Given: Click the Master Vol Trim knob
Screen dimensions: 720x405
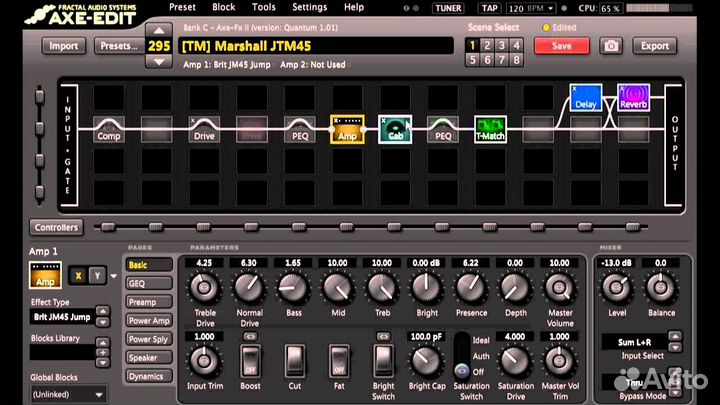Looking at the screenshot, I should click(x=560, y=361).
